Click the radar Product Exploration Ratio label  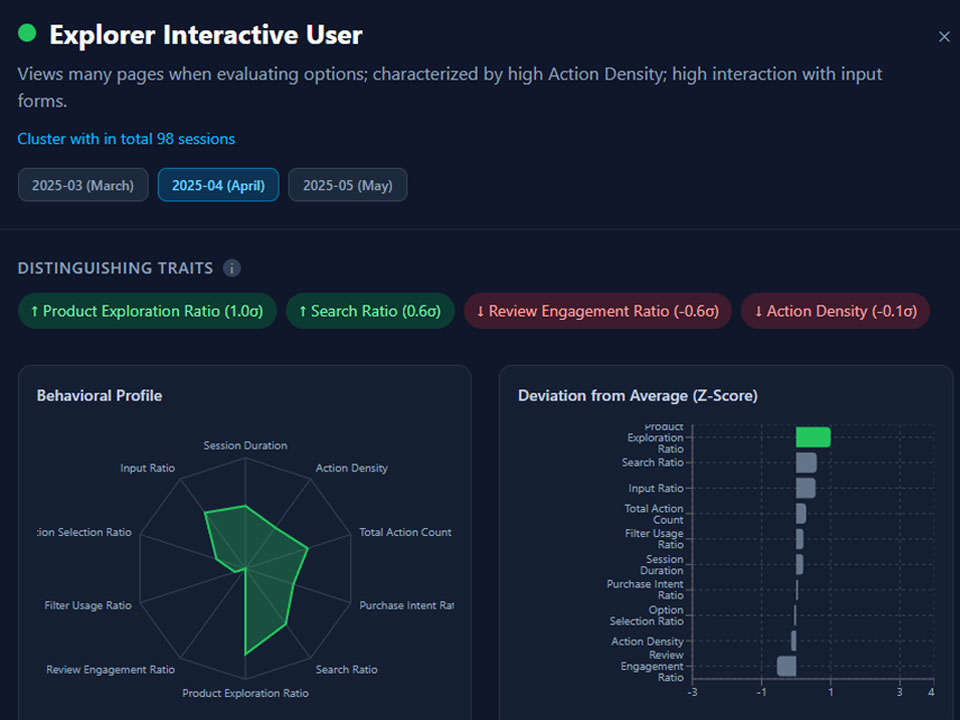245,693
